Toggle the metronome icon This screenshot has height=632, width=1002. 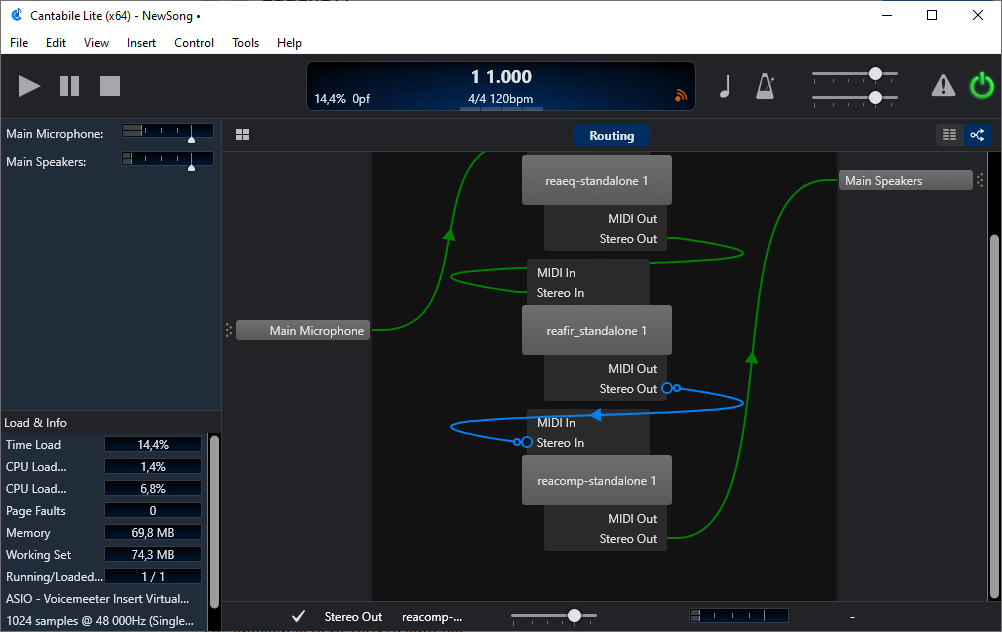pos(766,86)
